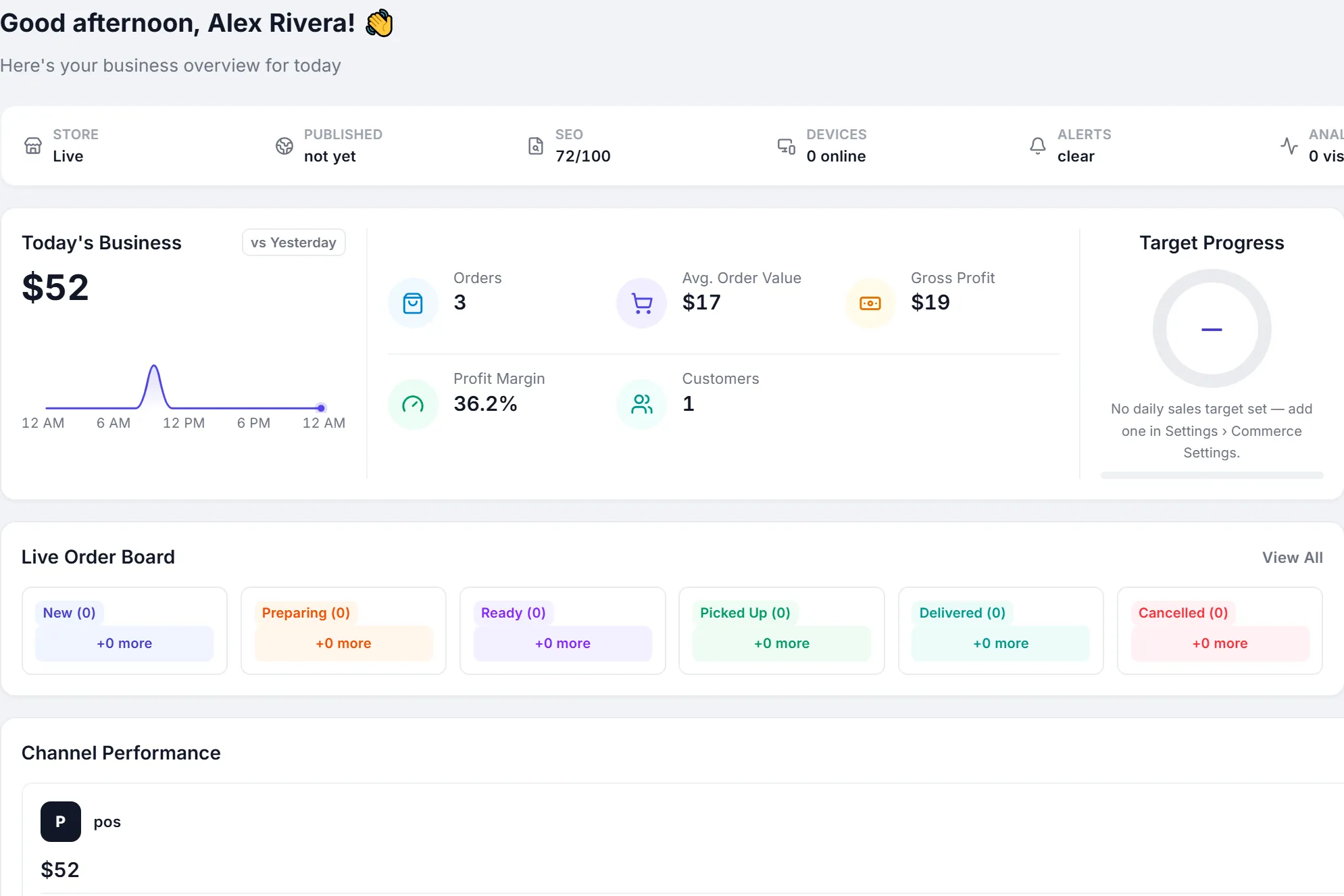Image resolution: width=1344 pixels, height=896 pixels.
Task: Select the Picked Up (0) column label
Action: (745, 613)
